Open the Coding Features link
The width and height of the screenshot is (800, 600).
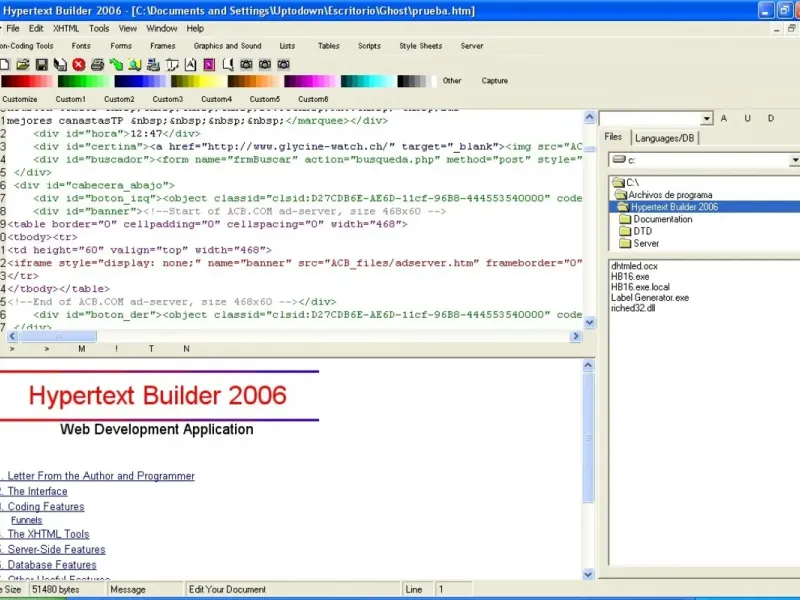[x=46, y=507]
